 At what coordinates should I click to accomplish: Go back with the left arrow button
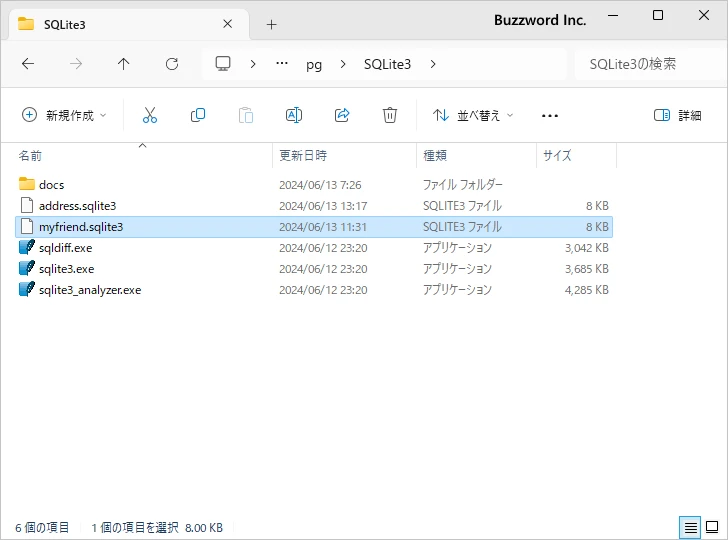[x=28, y=64]
